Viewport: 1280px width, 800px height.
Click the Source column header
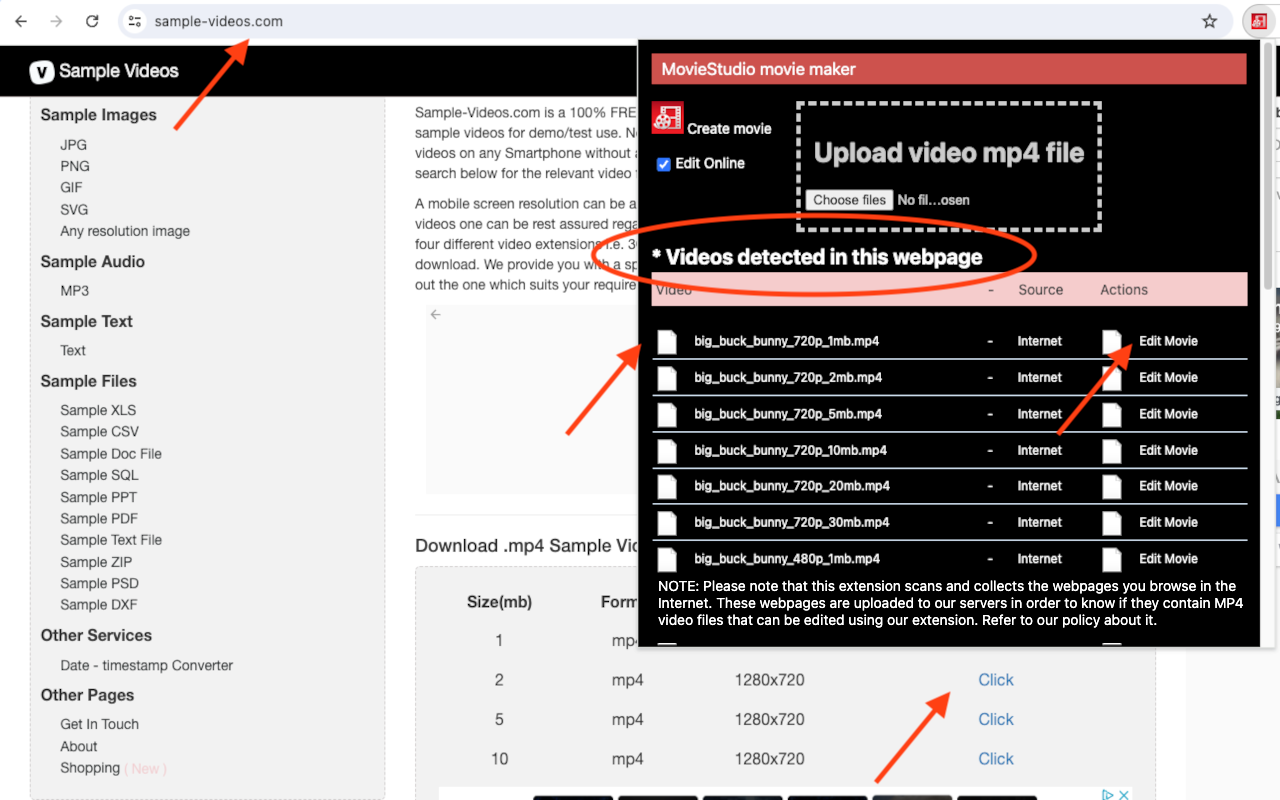click(x=1041, y=290)
